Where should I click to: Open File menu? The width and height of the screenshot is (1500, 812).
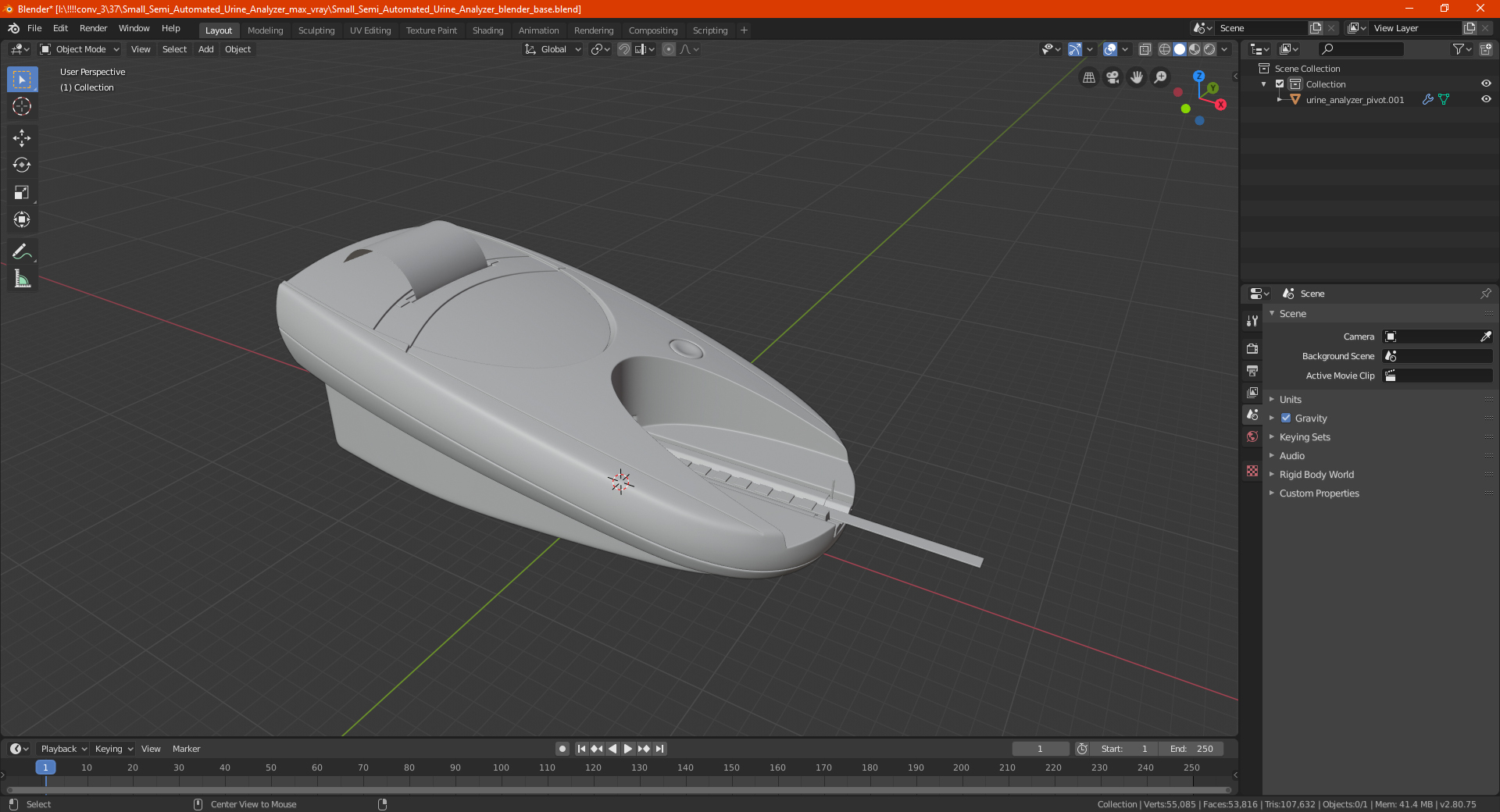[x=34, y=28]
